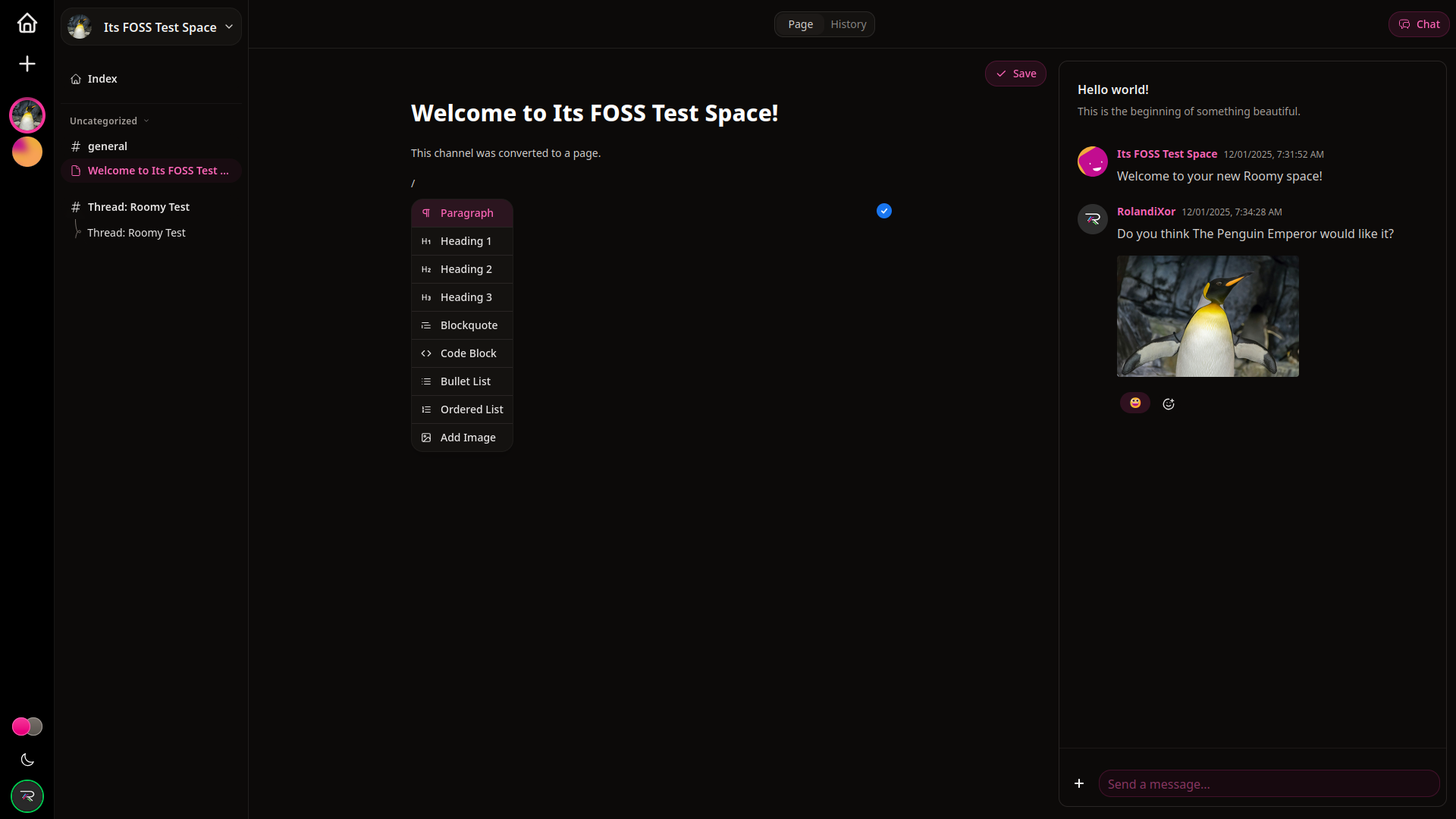Open user profile avatar at bottom left

coord(27,796)
